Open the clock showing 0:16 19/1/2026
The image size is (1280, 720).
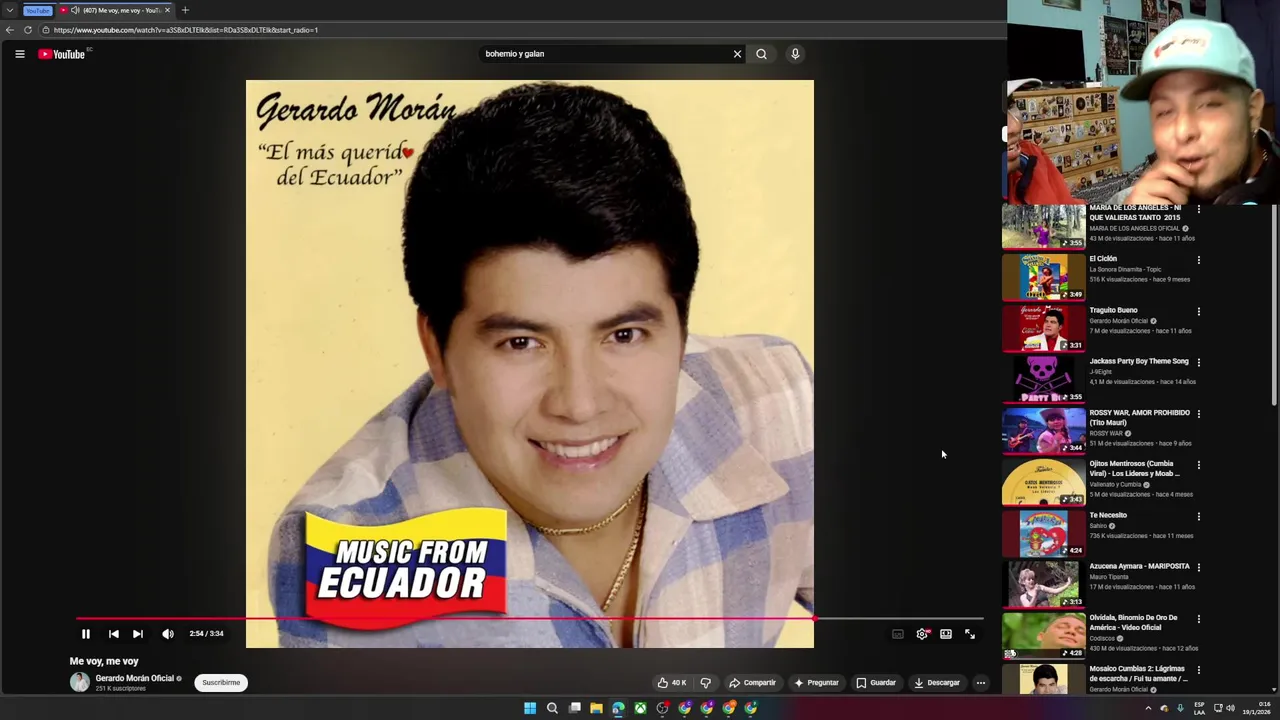[1256, 708]
